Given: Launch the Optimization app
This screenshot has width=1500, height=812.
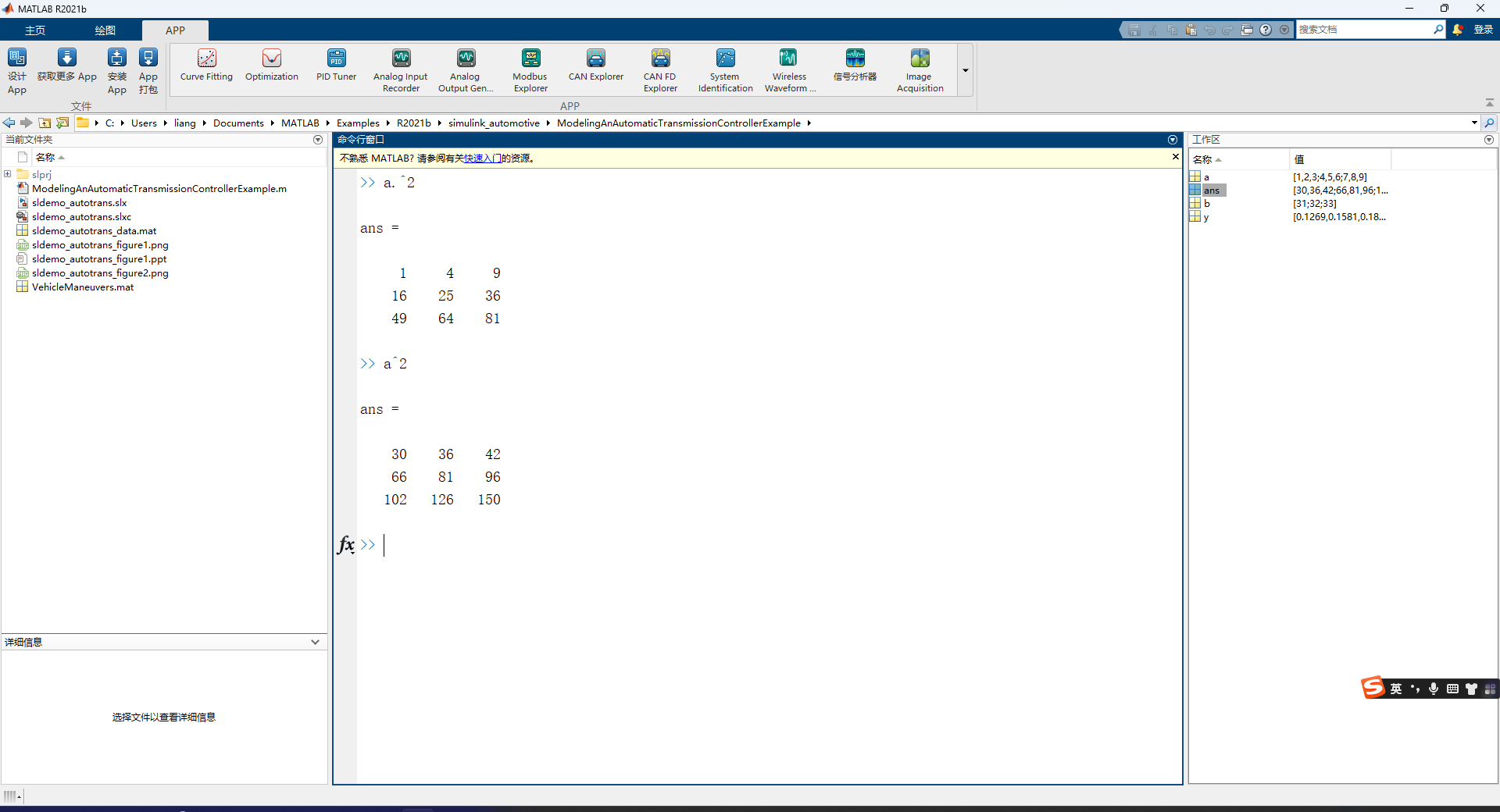Looking at the screenshot, I should pos(272,65).
